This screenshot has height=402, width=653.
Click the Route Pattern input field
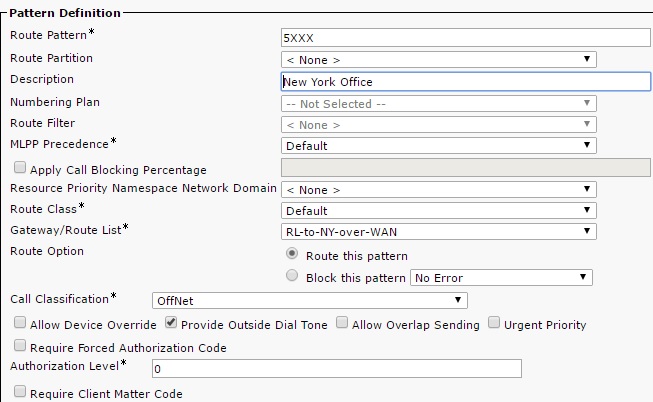[465, 37]
